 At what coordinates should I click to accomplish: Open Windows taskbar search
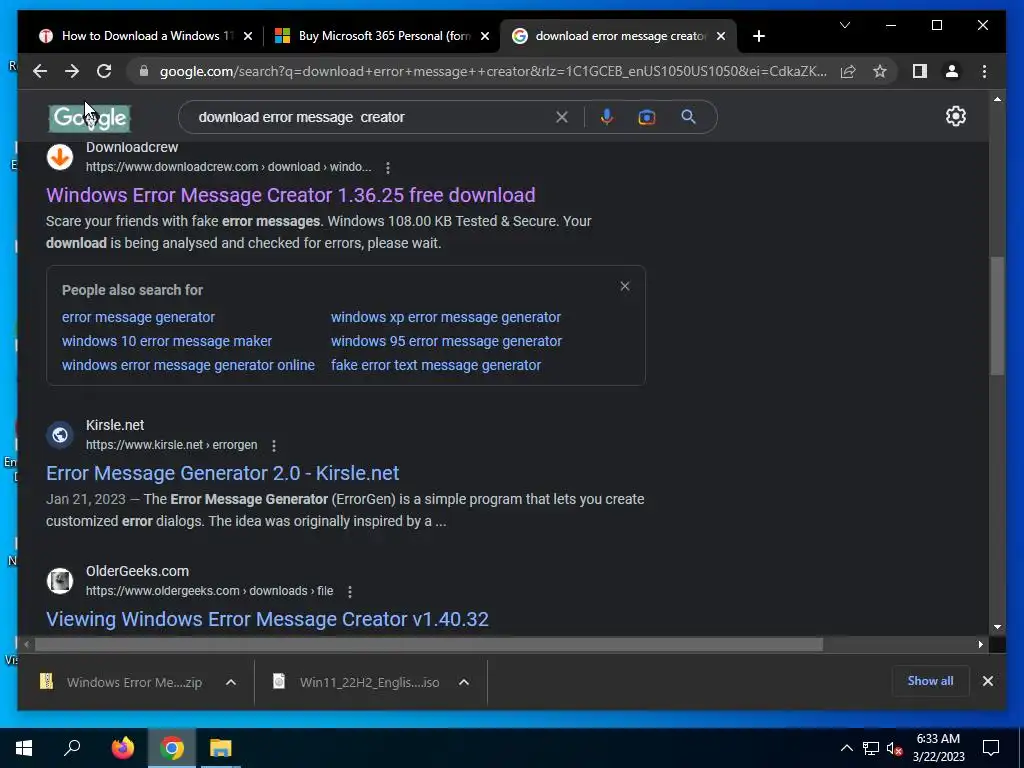[72, 748]
